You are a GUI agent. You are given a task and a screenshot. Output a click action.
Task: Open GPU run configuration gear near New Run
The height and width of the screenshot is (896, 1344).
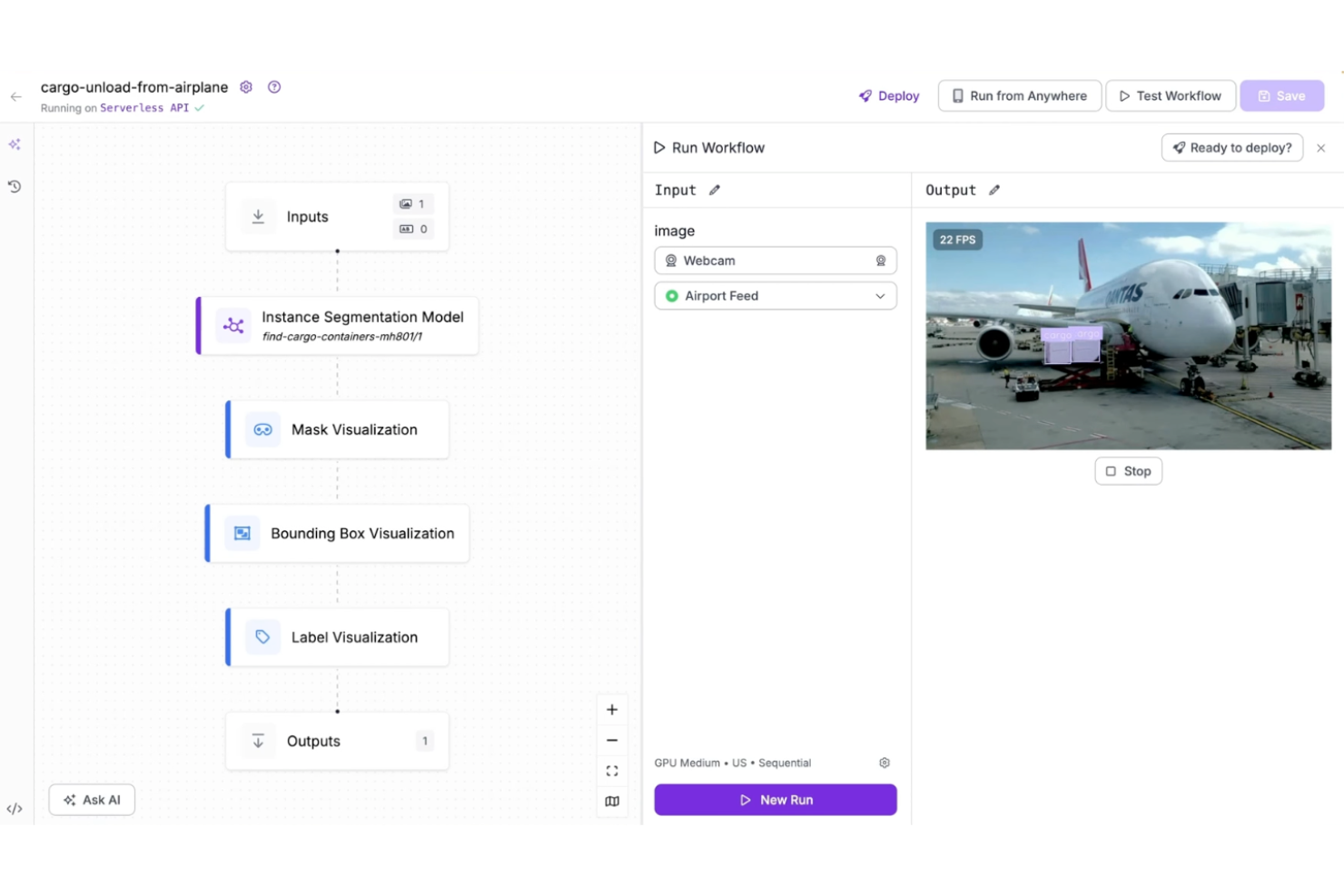884,763
